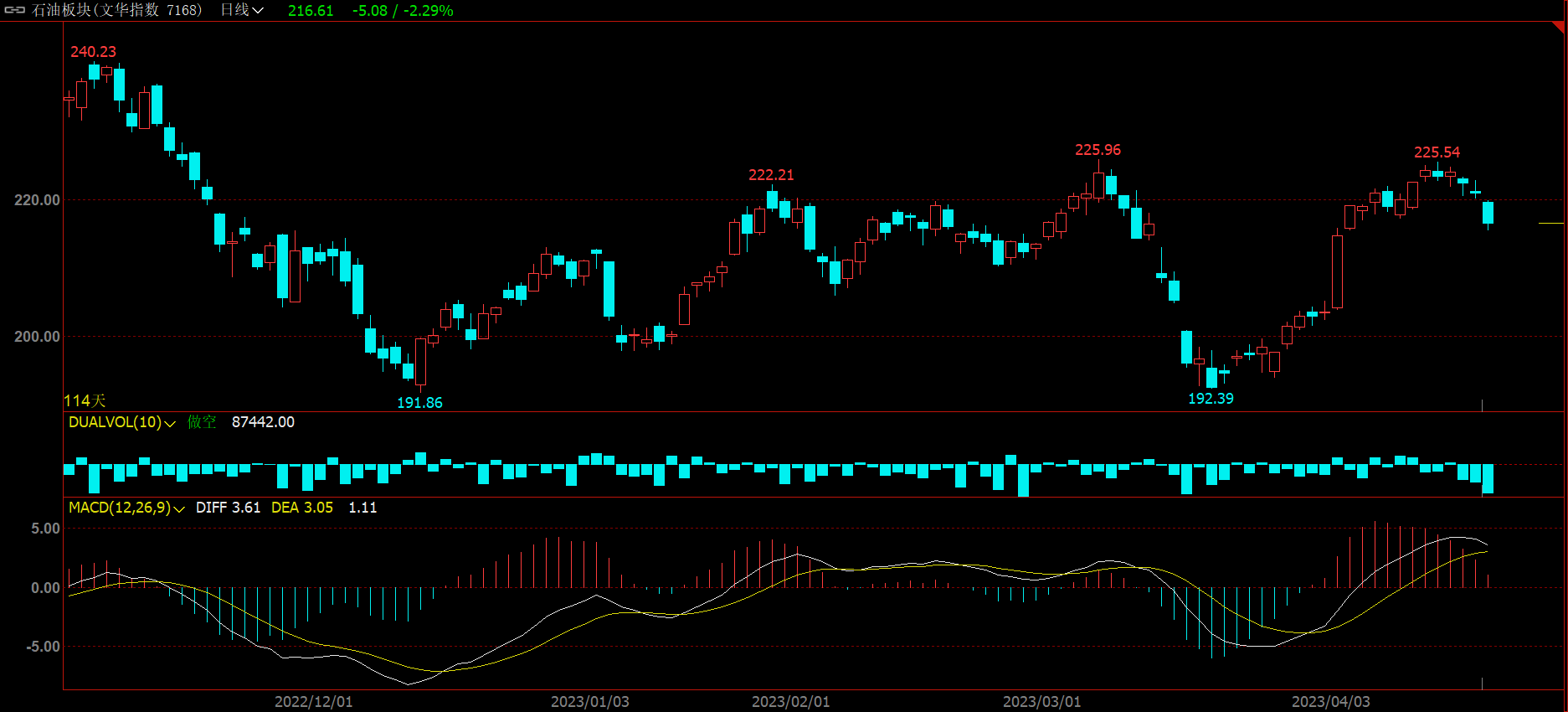This screenshot has height=712, width=1568.
Task: Select the 2022/12/01 date on time axis
Action: (313, 702)
